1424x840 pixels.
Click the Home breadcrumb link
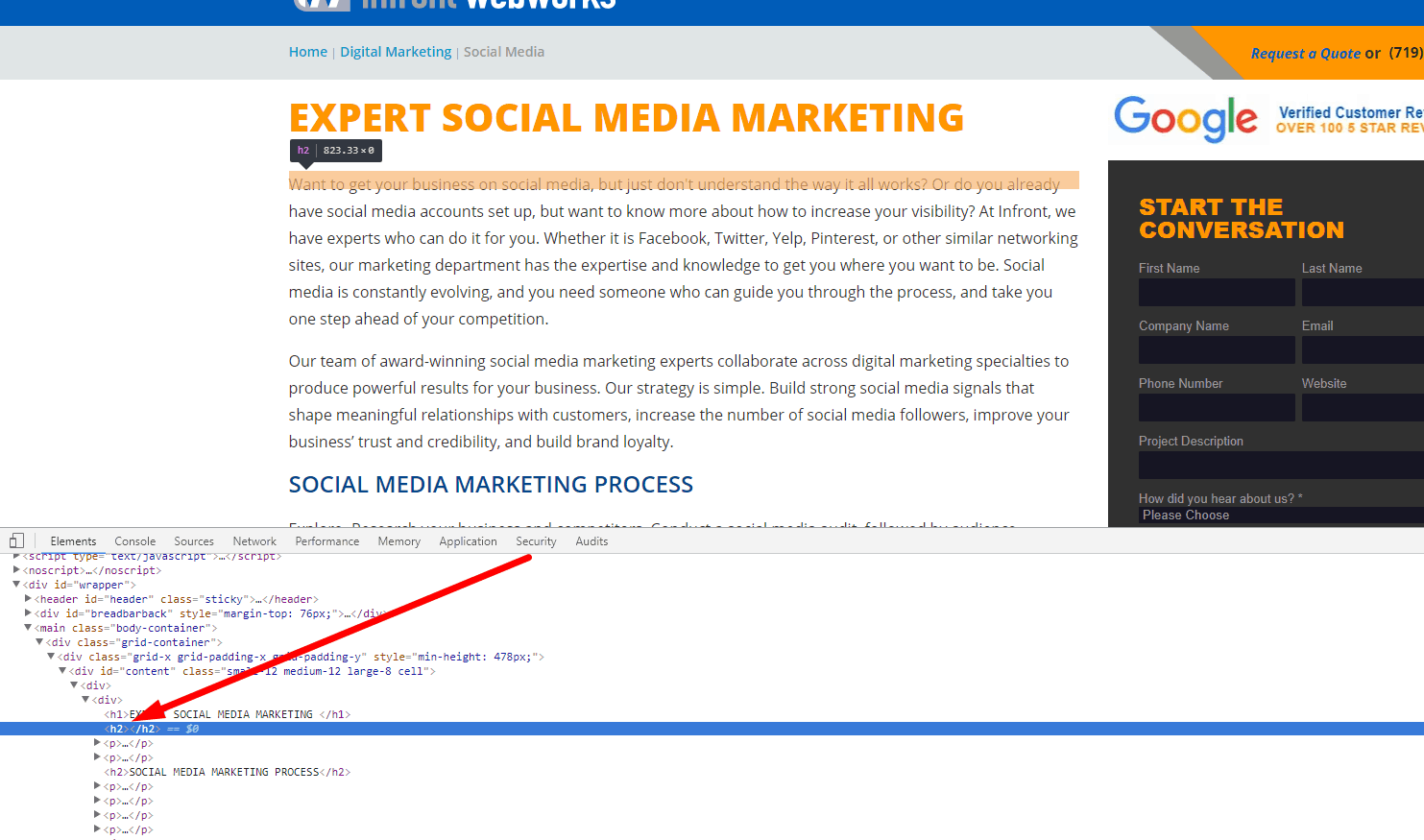pyautogui.click(x=307, y=51)
